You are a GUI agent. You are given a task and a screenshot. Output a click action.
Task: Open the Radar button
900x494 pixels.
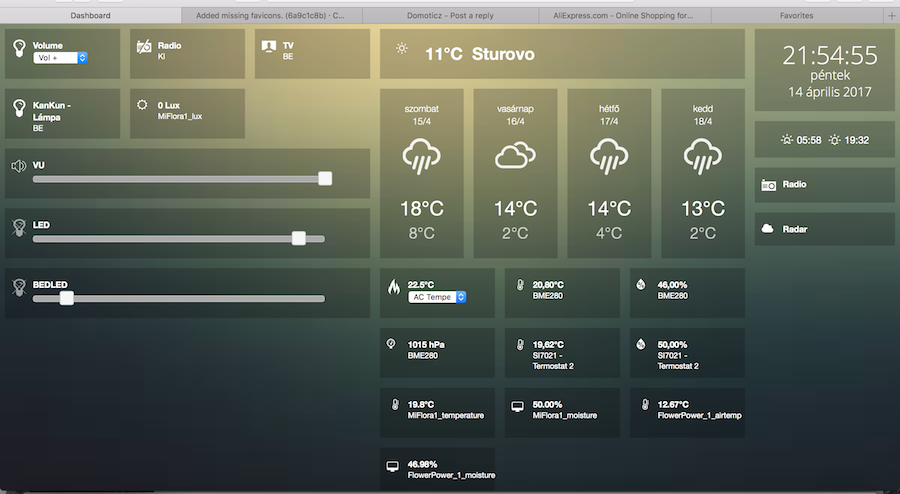coord(824,229)
